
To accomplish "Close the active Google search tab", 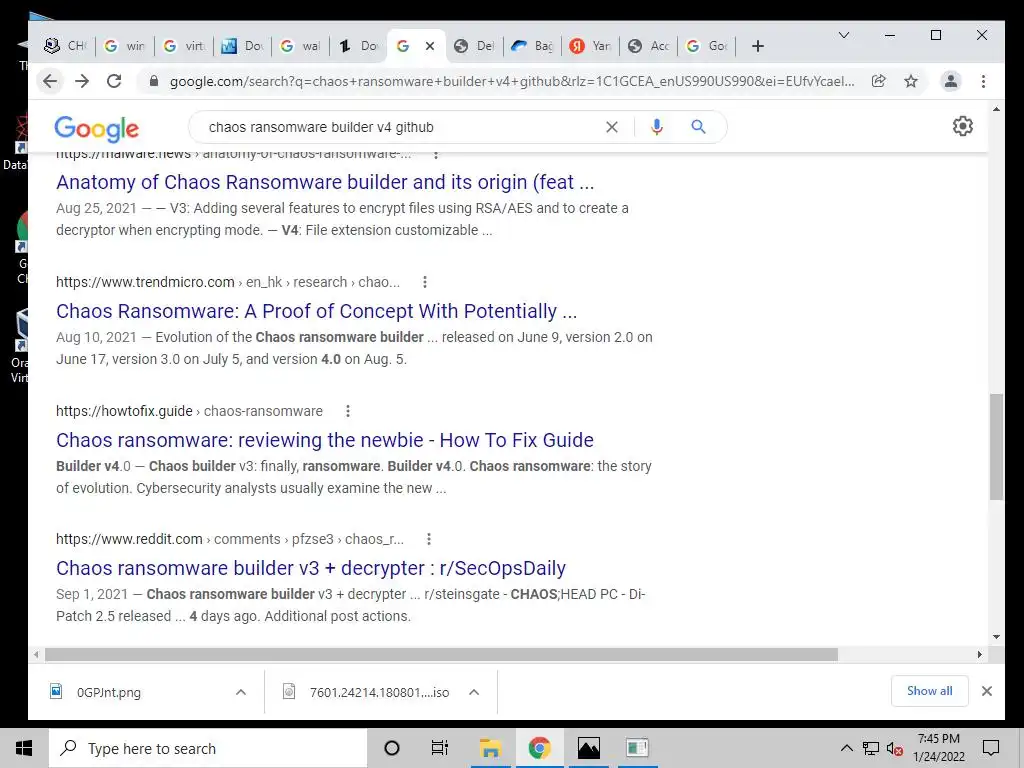I will [430, 46].
